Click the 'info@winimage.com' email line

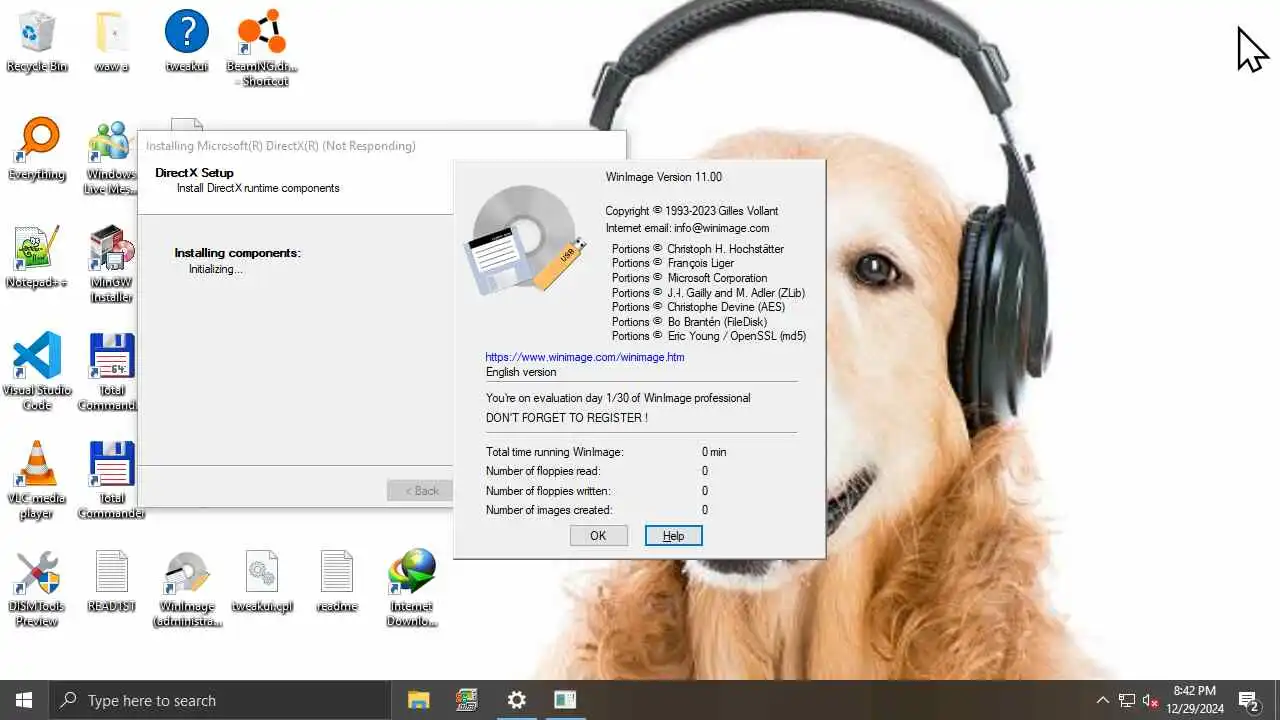point(687,228)
